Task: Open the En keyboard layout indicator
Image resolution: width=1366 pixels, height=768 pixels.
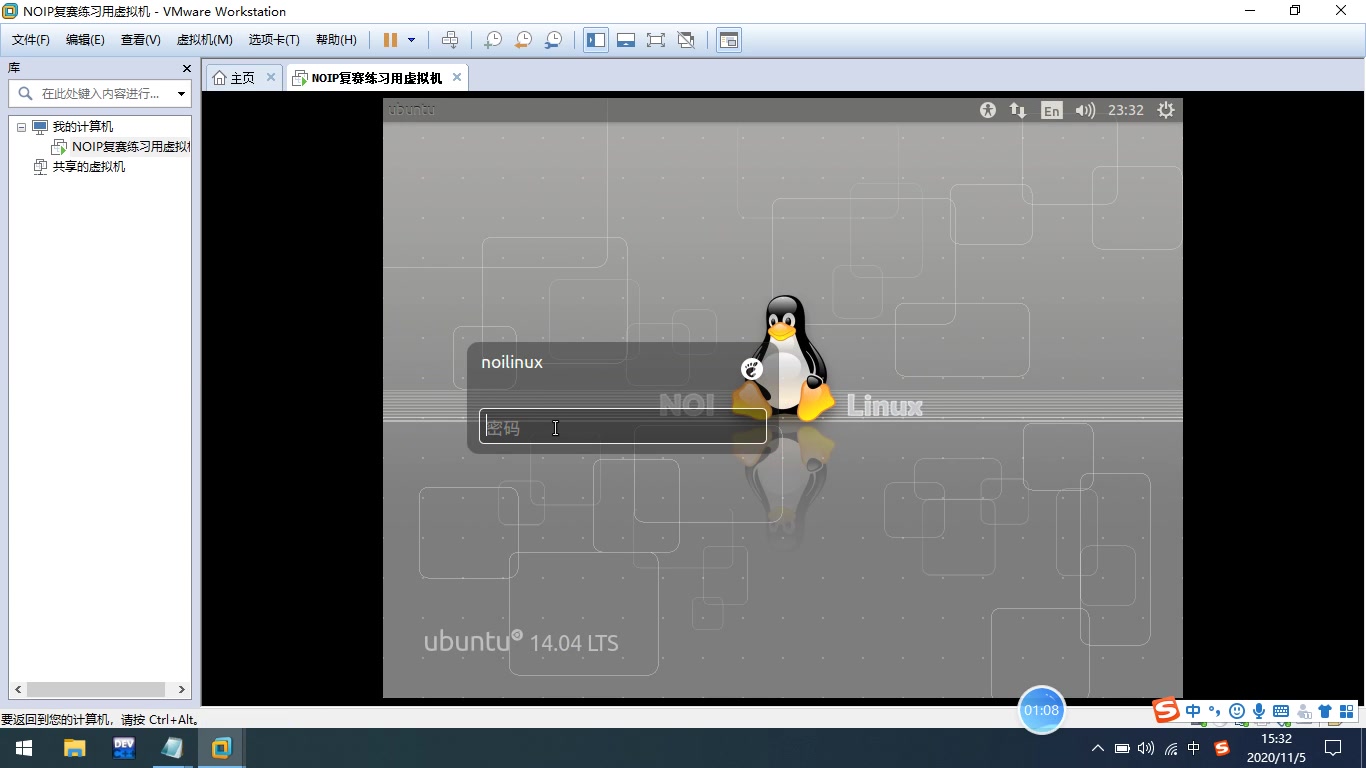Action: coord(1051,111)
